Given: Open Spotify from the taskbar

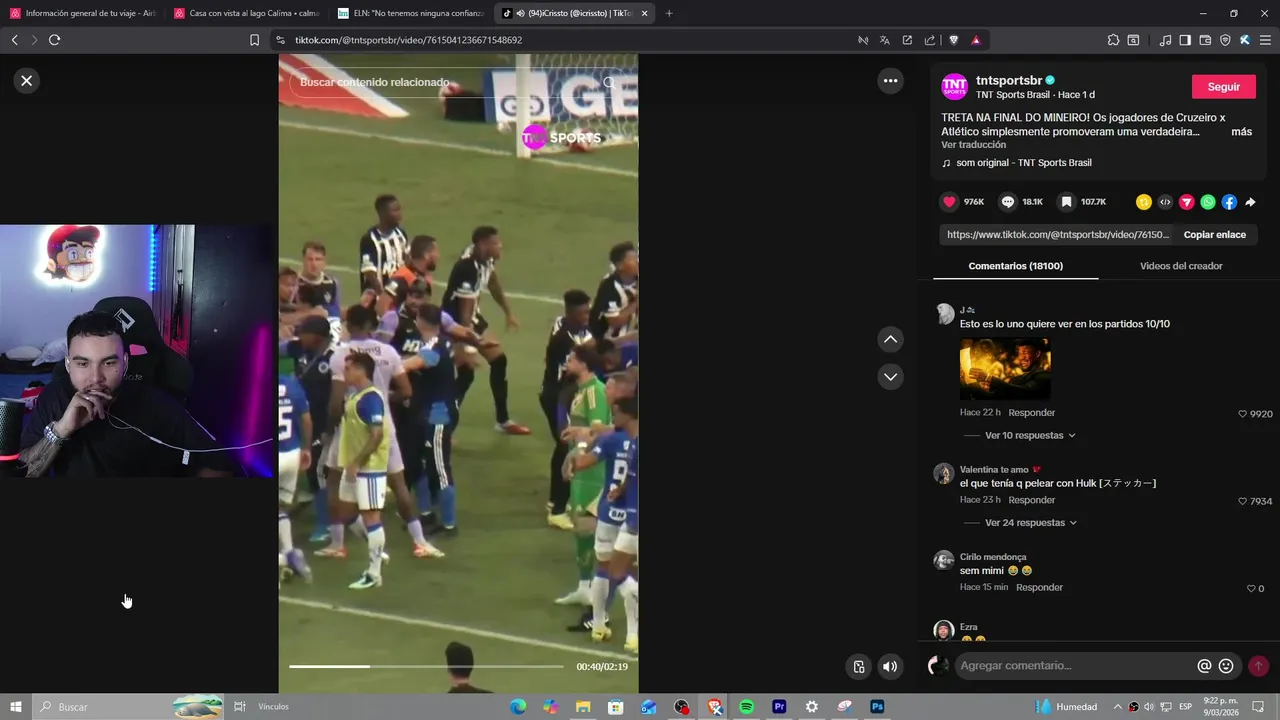Looking at the screenshot, I should [x=746, y=707].
